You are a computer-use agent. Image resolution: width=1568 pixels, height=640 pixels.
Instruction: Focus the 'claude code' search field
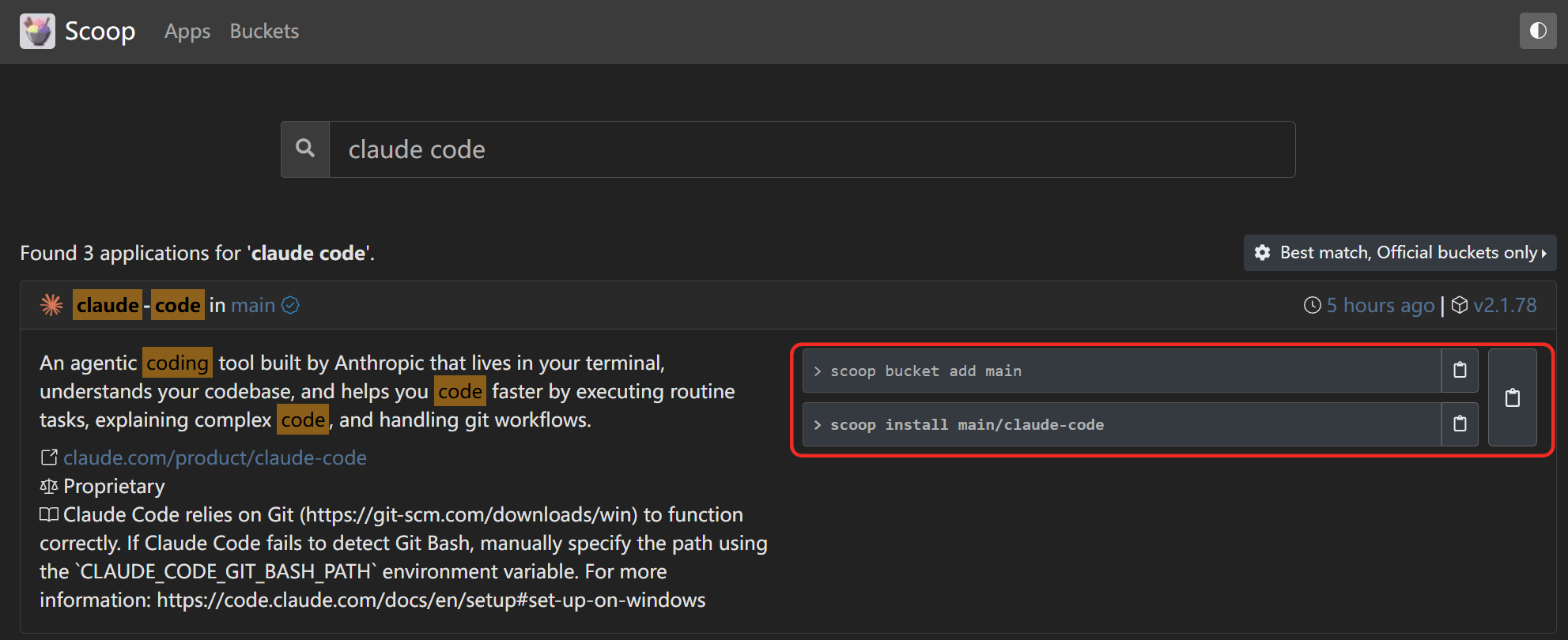[x=812, y=149]
